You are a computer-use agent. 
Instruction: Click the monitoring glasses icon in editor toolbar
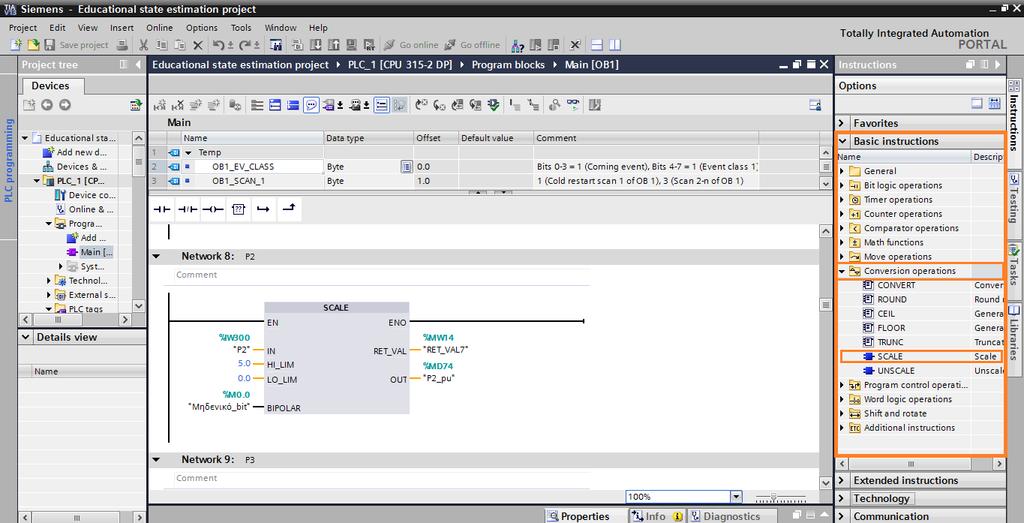573,104
